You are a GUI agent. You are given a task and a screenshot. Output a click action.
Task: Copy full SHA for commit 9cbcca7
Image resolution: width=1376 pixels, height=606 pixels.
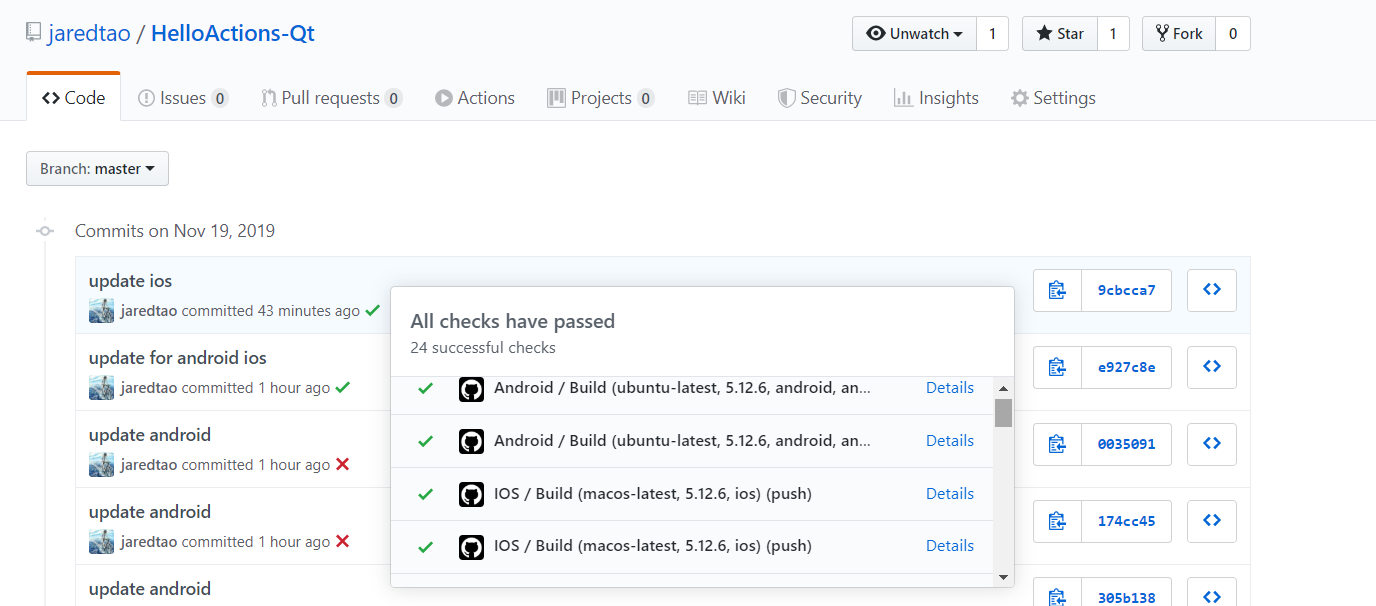(1057, 290)
